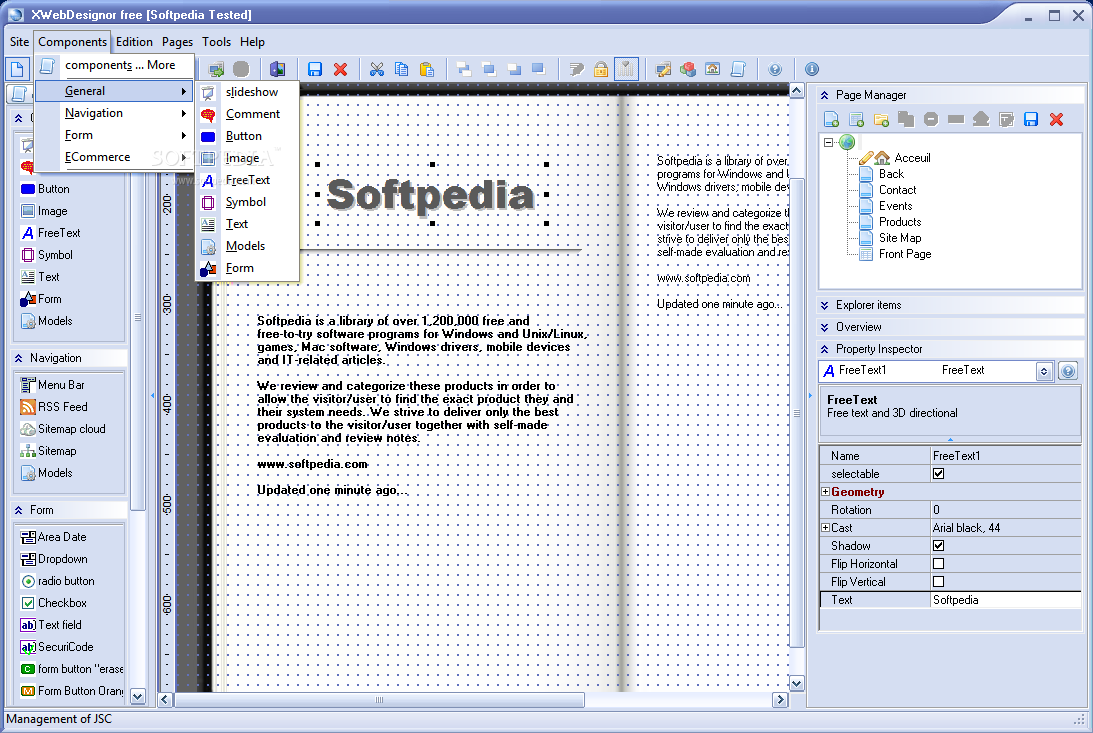Click add table page icon in Page Manager
Screen dimensions: 1093x733
[856, 119]
